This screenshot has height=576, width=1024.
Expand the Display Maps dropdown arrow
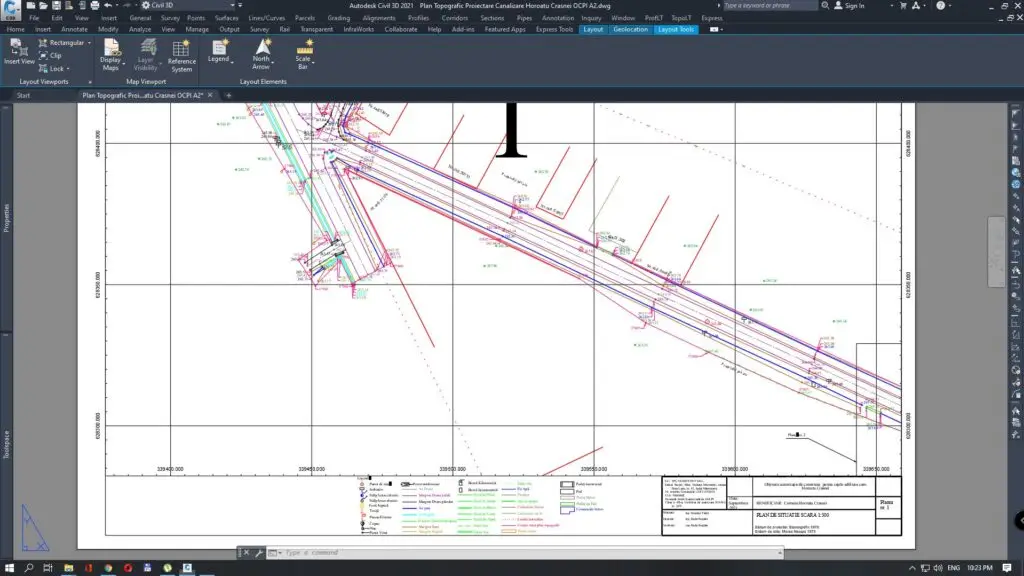pyautogui.click(x=123, y=63)
